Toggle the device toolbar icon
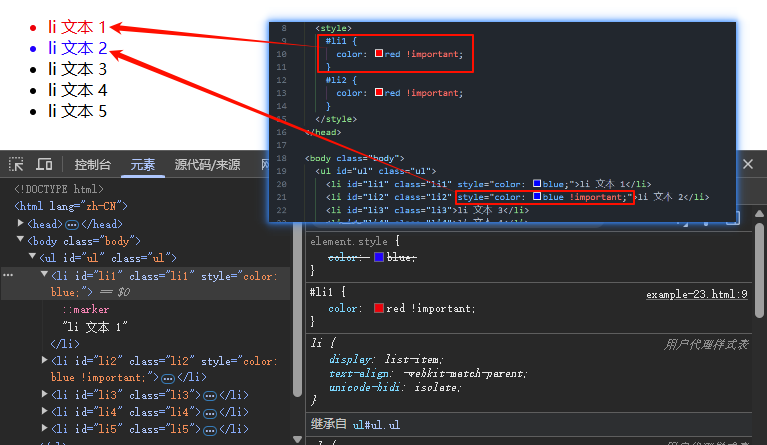 coord(44,164)
